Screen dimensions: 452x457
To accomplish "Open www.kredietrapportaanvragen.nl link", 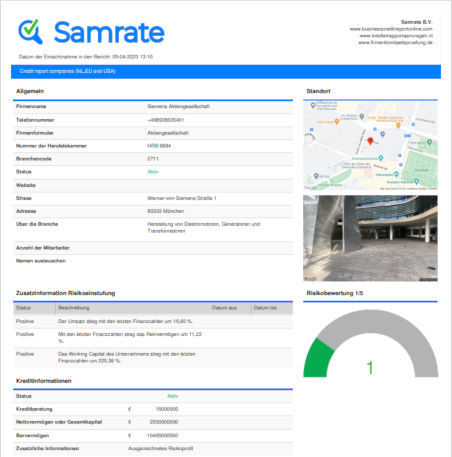I will point(396,36).
